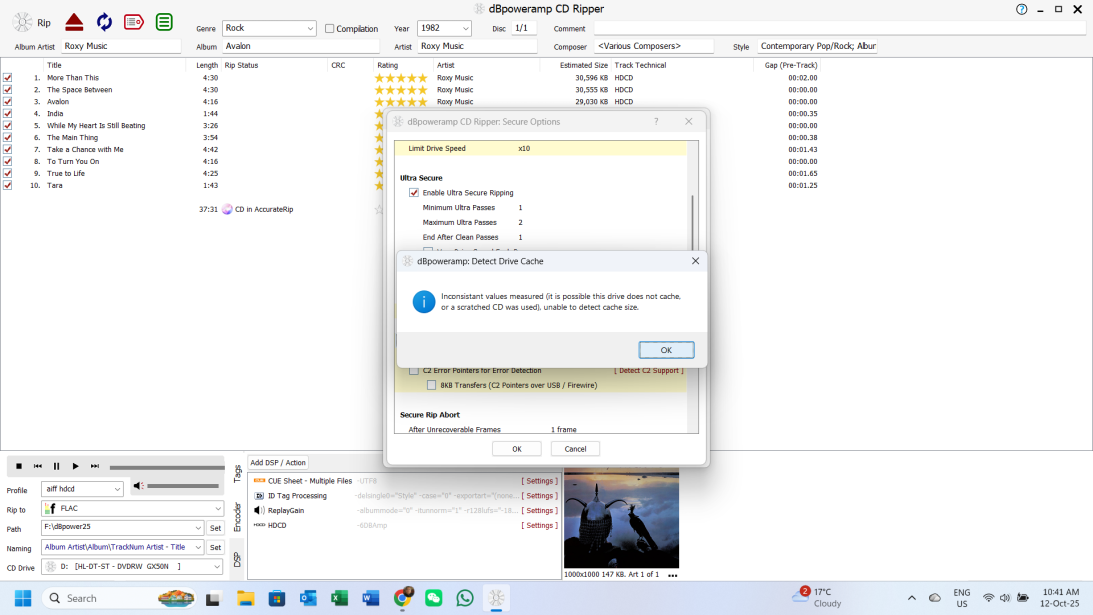Open Settings link for ReplayGain DSP
This screenshot has height=615, width=1093.
(x=540, y=510)
